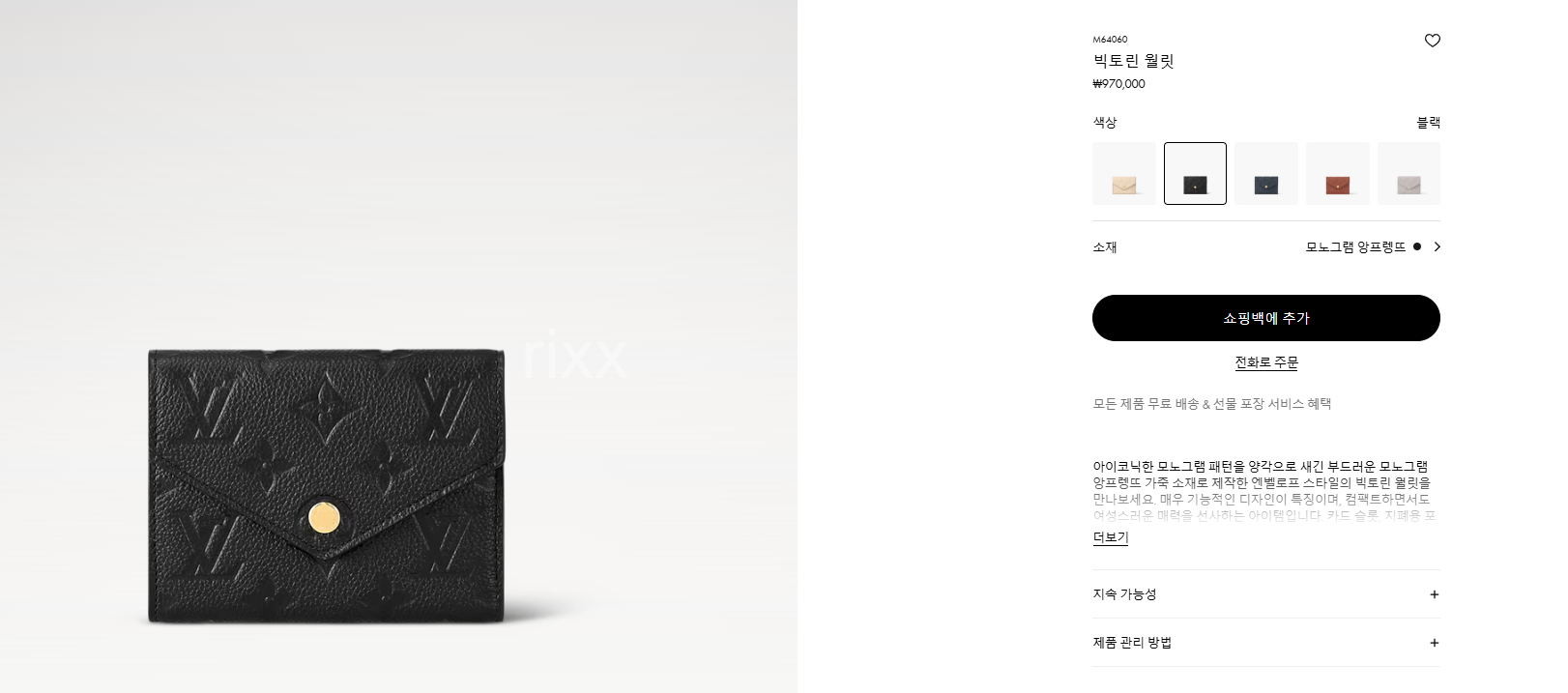Screen dimensions: 1568x693
Task: Select the black material dot indicator
Action: click(1416, 246)
